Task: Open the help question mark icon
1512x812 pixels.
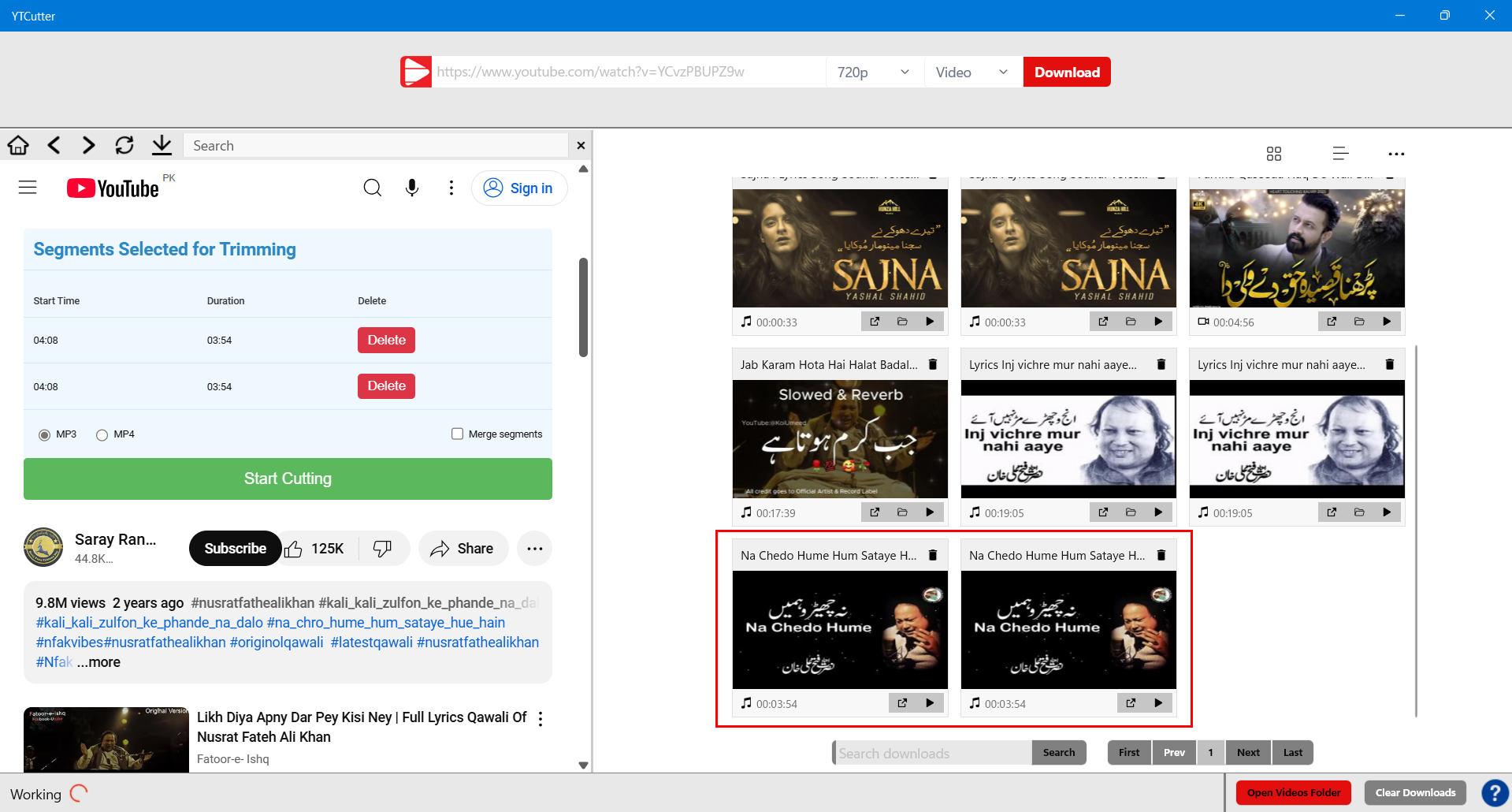Action: point(1495,793)
